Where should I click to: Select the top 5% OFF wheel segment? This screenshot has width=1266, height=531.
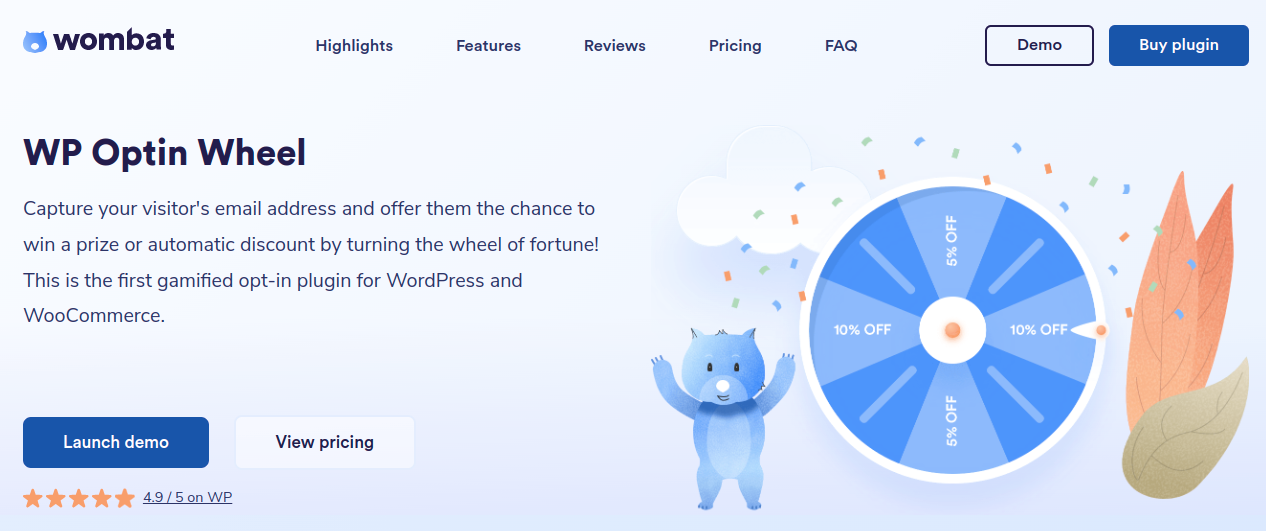pos(951,240)
